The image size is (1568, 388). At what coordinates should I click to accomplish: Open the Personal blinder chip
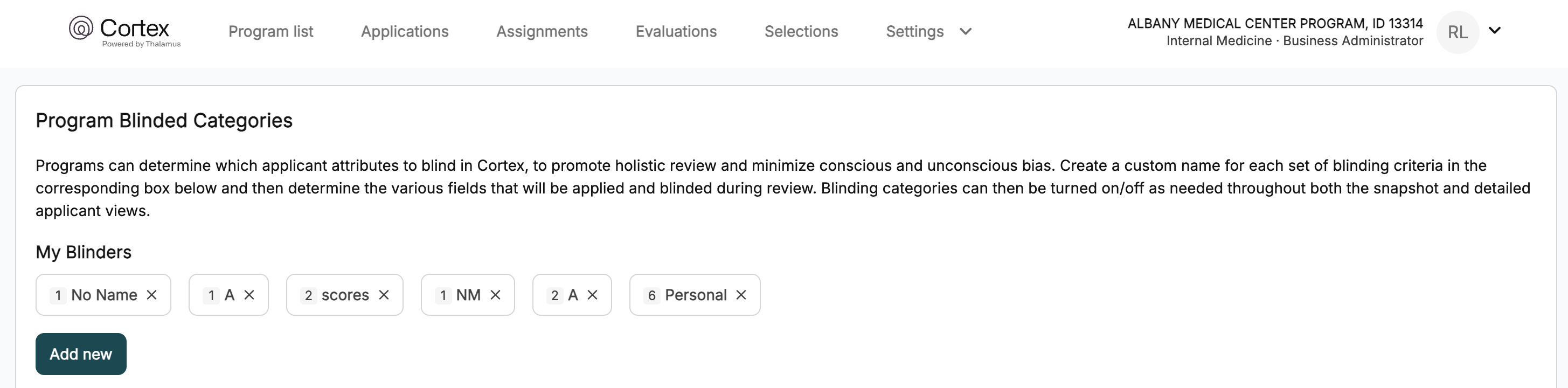[x=695, y=295]
